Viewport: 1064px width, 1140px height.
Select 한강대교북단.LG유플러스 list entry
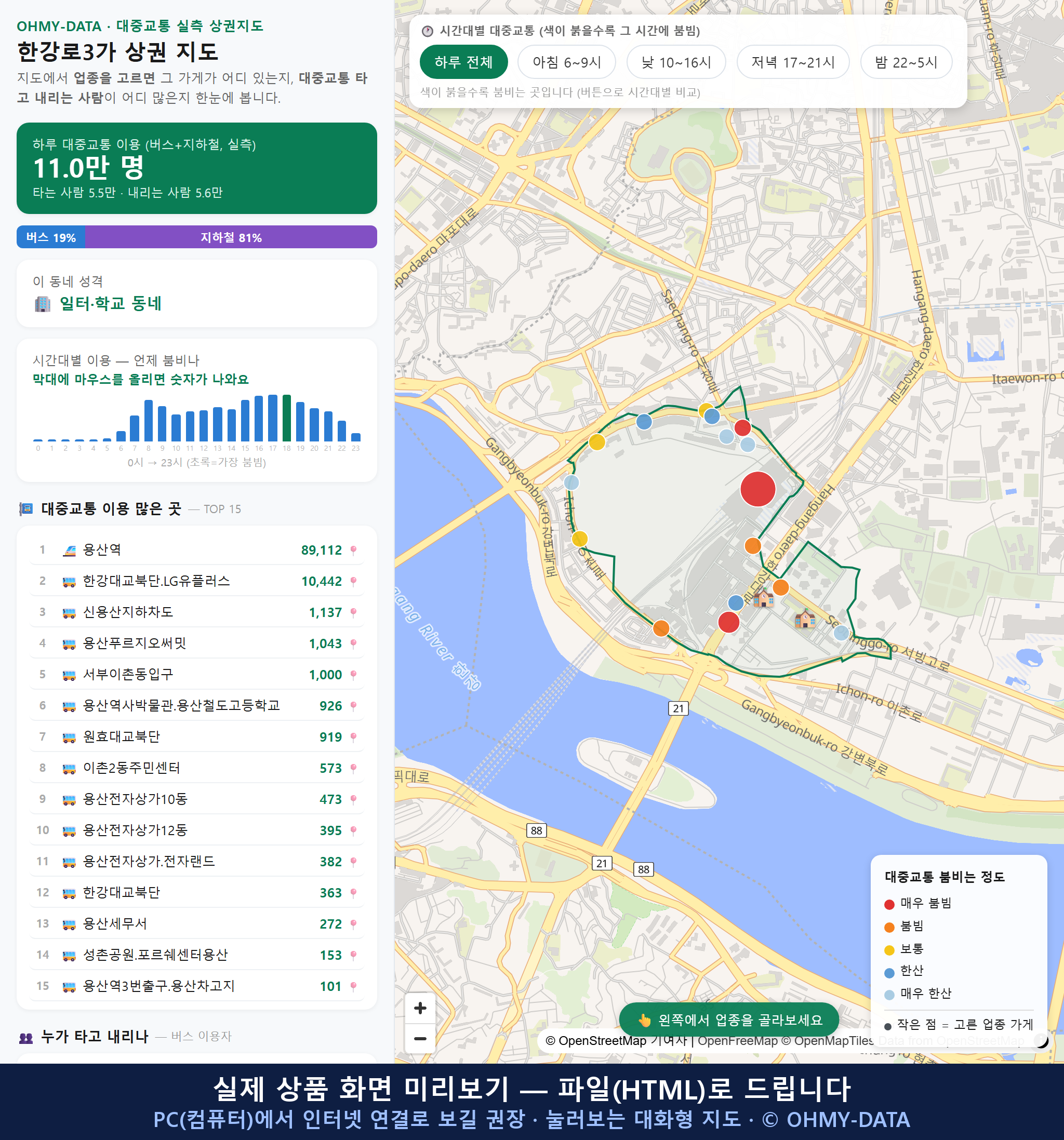pos(197,581)
